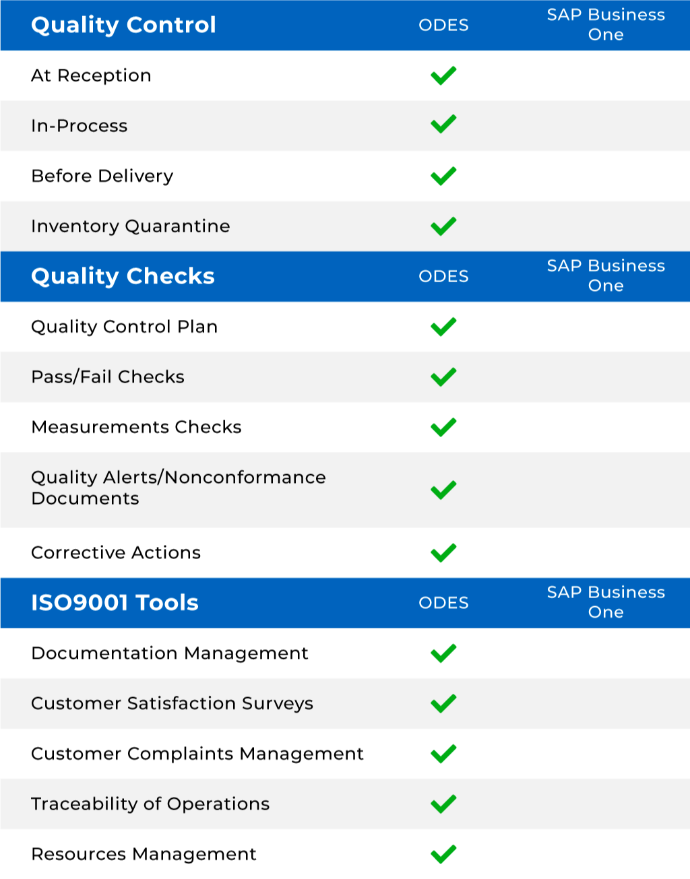Click the green checkmark for Documentation Management
The width and height of the screenshot is (690, 879).
point(443,653)
